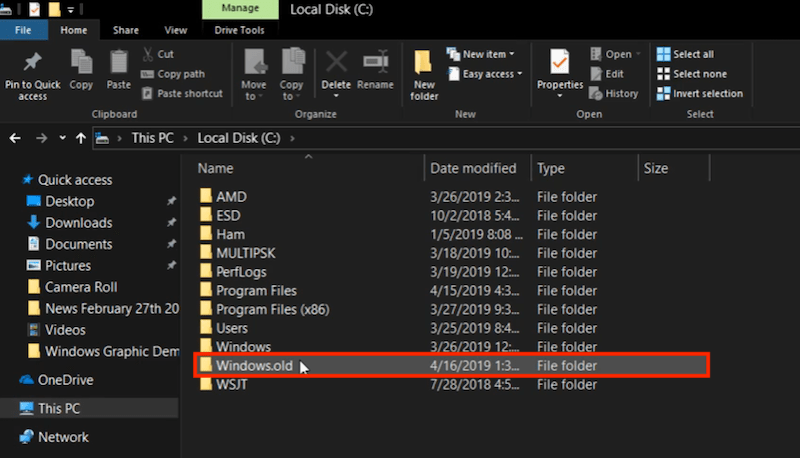Viewport: 800px width, 458px height.
Task: Click Select all in ribbon
Action: (685, 54)
